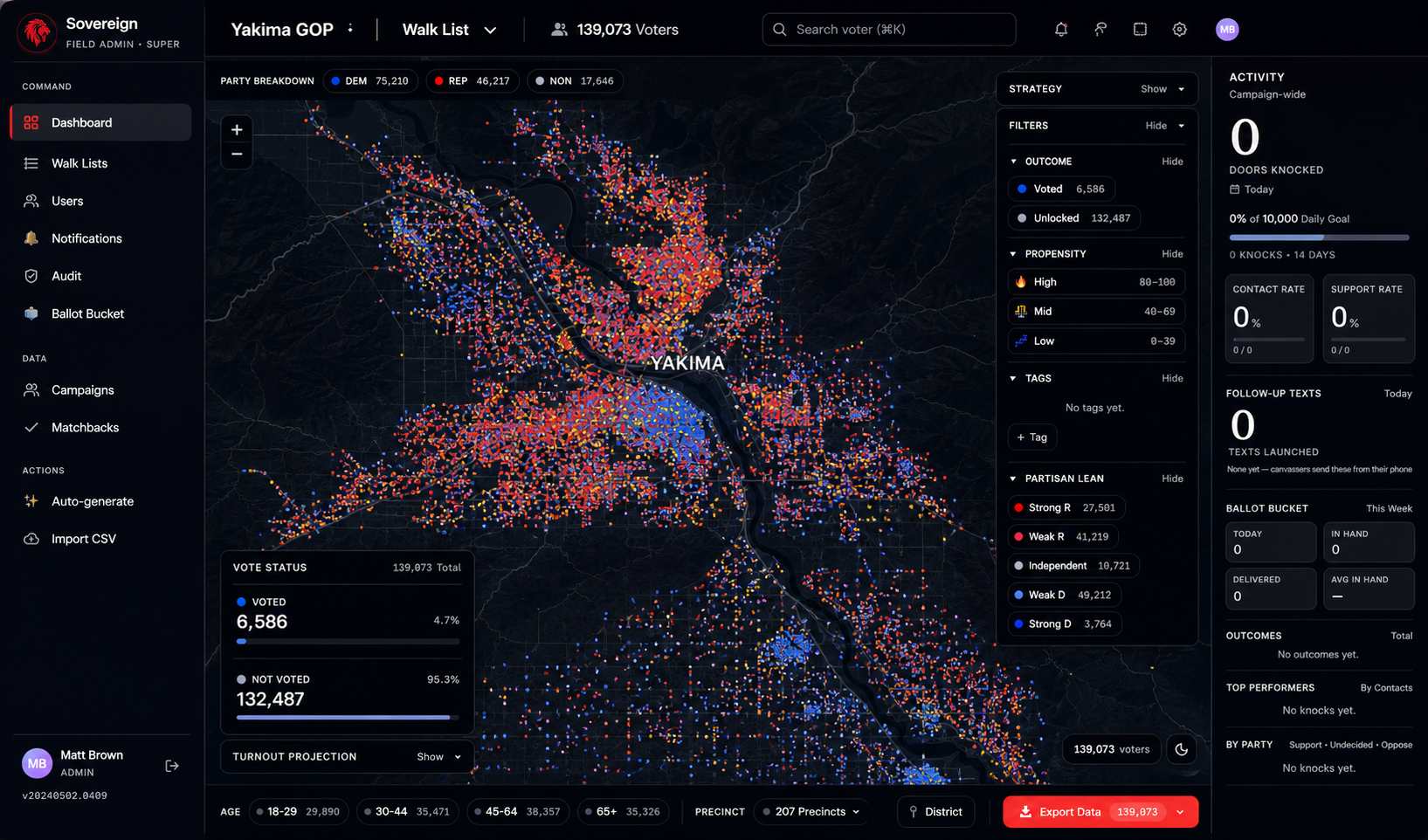Toggle dark mode moon icon on map
1428x840 pixels.
(x=1182, y=749)
